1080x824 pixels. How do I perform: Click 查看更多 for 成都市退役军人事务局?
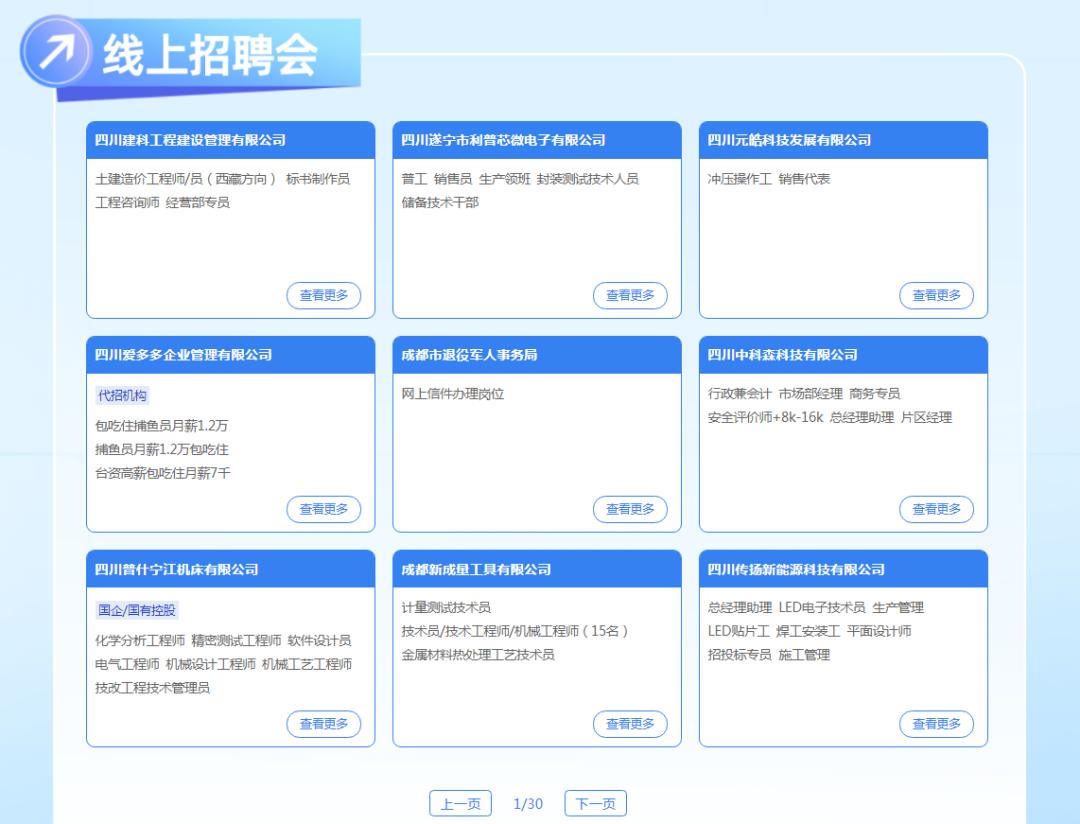point(630,508)
